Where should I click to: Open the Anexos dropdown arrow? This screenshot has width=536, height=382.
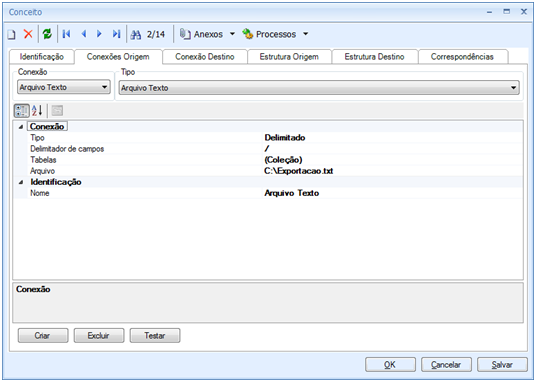[232, 34]
